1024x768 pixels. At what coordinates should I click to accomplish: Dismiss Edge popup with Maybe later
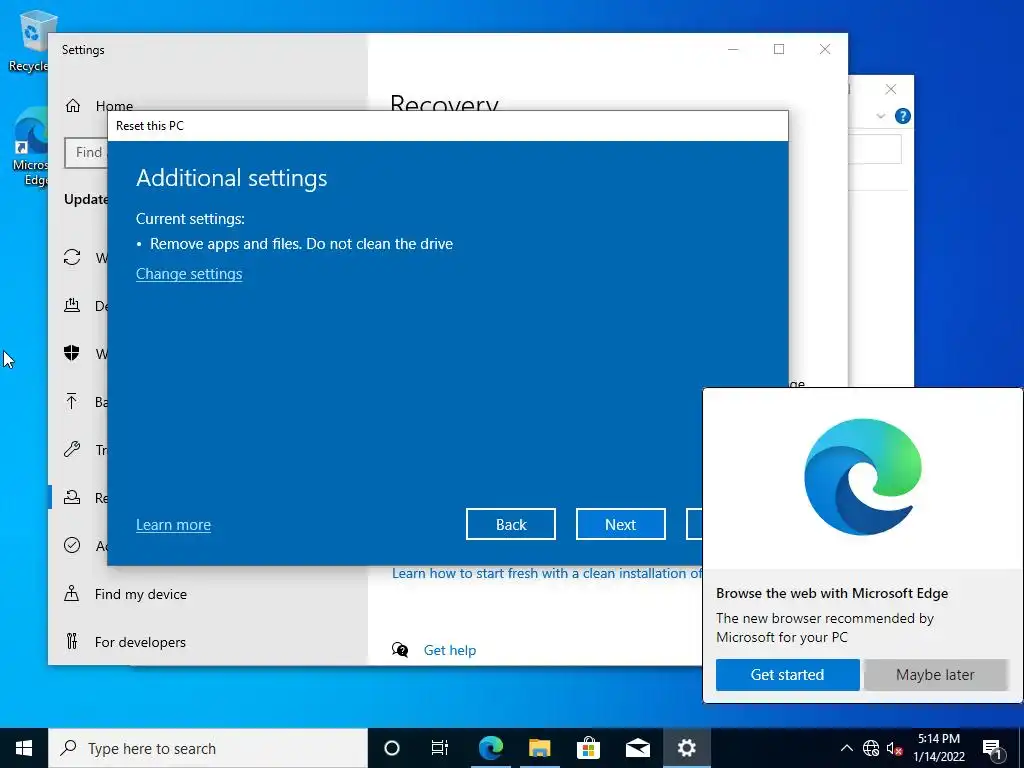935,675
